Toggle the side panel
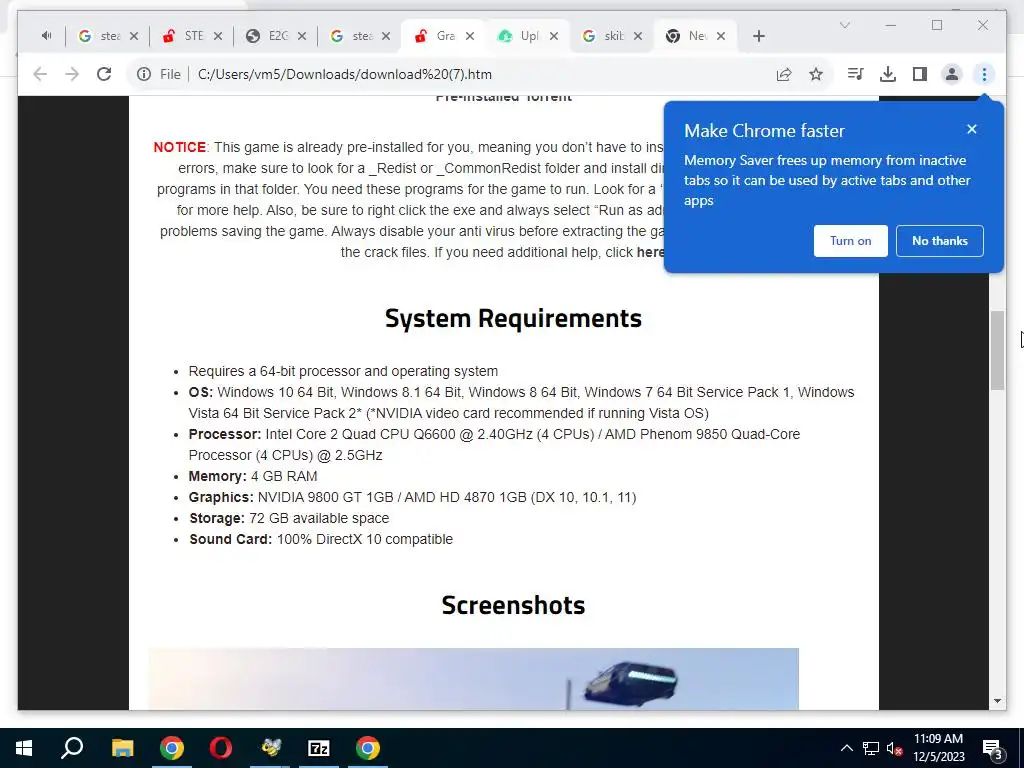The image size is (1024, 768). (x=920, y=74)
